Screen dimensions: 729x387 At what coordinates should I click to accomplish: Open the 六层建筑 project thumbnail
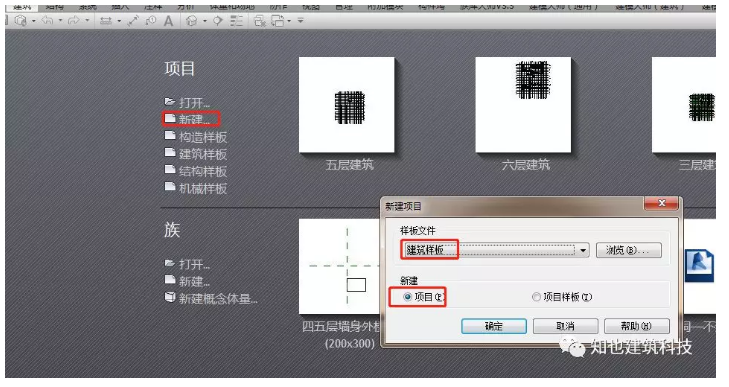523,105
